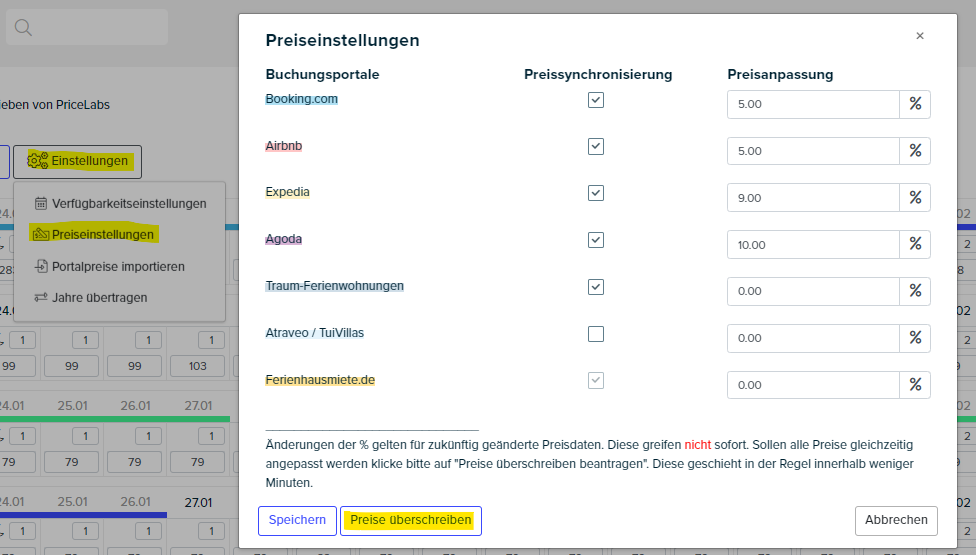Click the percent symbol next to Booking.com adjustment

pyautogui.click(x=915, y=104)
